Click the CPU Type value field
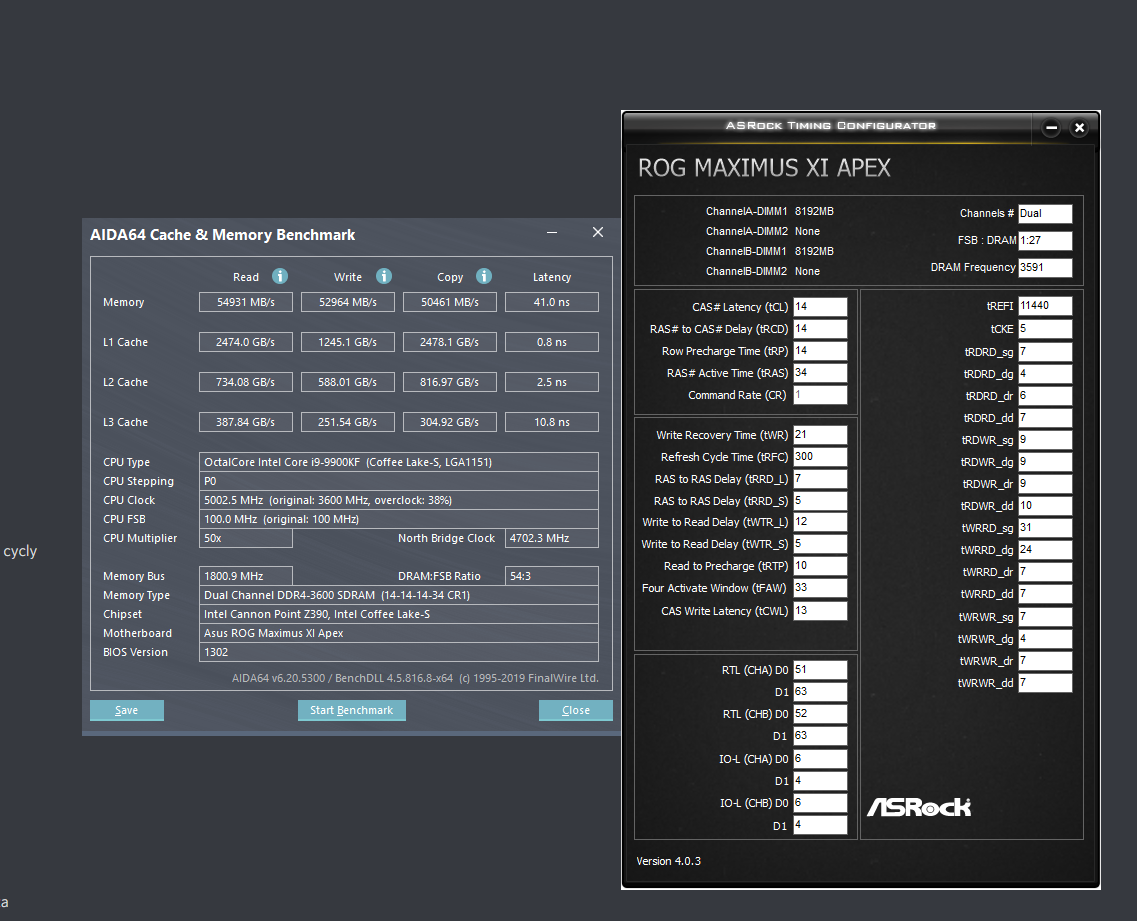Image resolution: width=1137 pixels, height=921 pixels. coord(399,462)
